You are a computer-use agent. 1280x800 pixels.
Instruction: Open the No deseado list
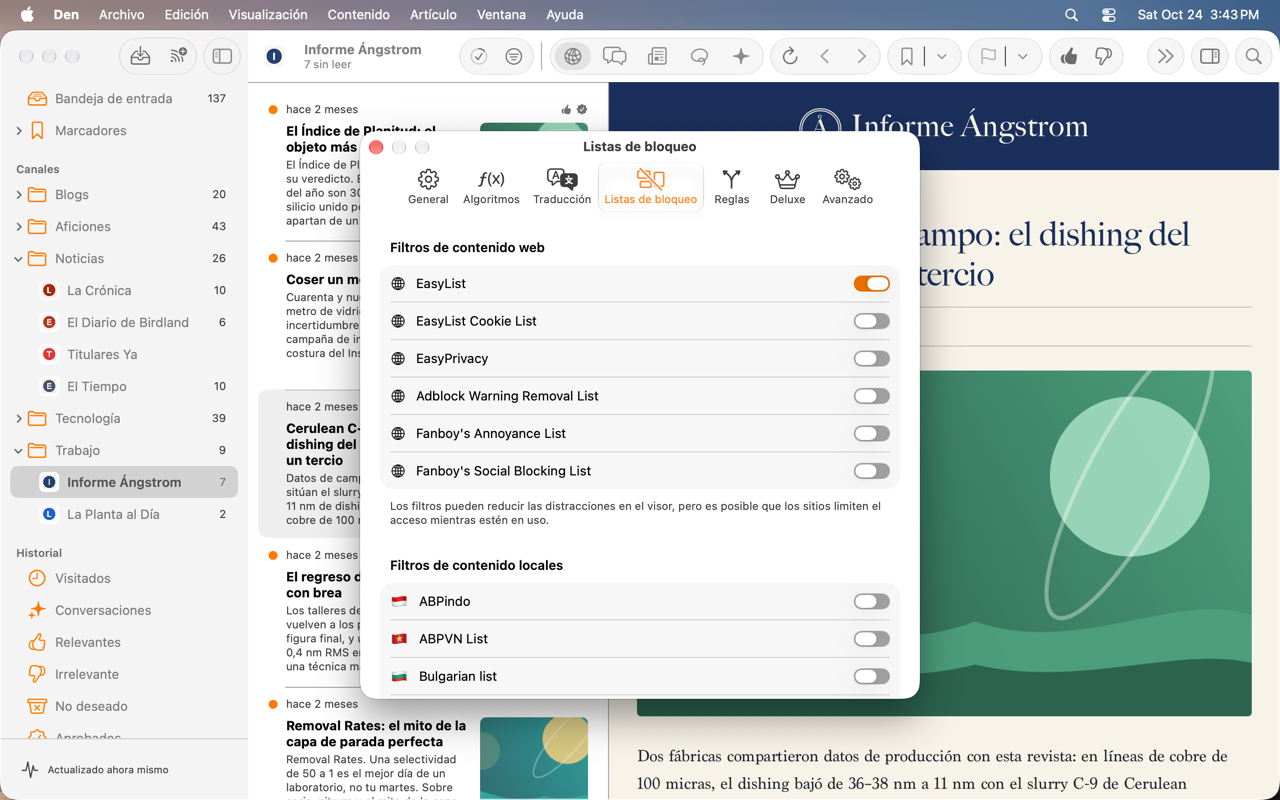pos(124,707)
